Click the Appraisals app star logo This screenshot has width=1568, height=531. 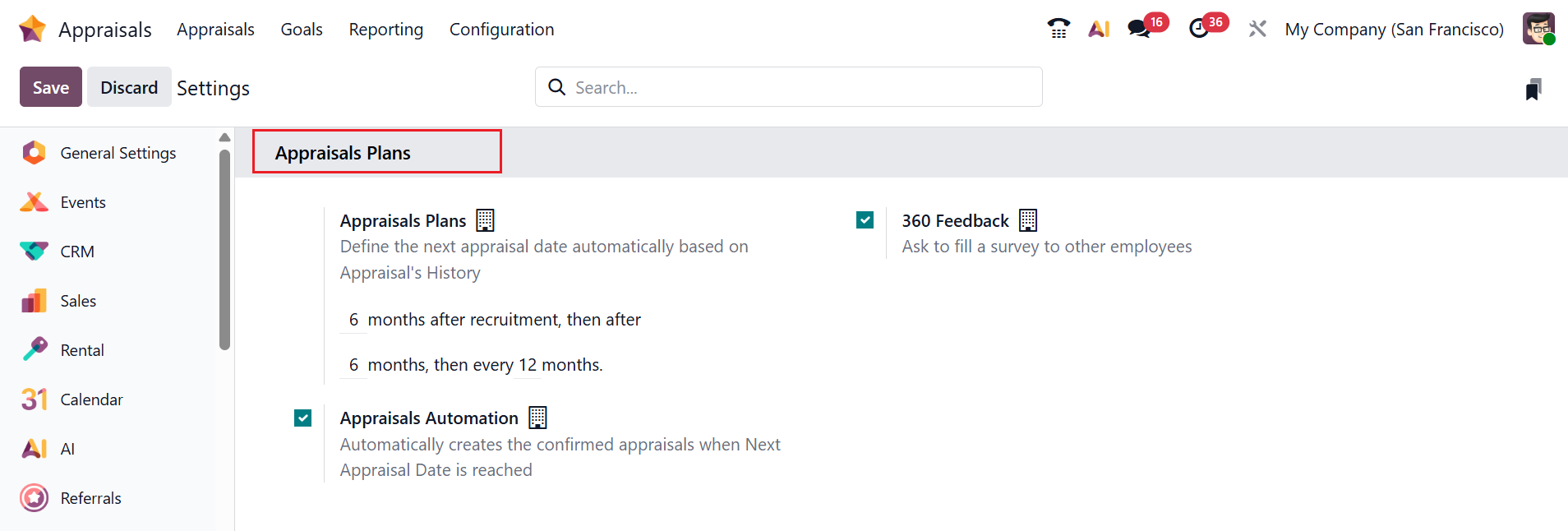point(32,29)
